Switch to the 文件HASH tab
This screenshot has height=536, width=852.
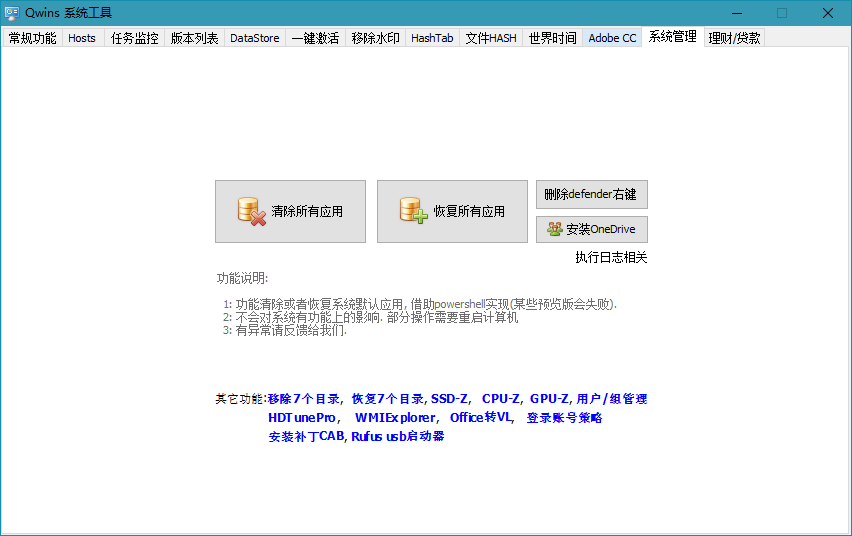coord(491,38)
